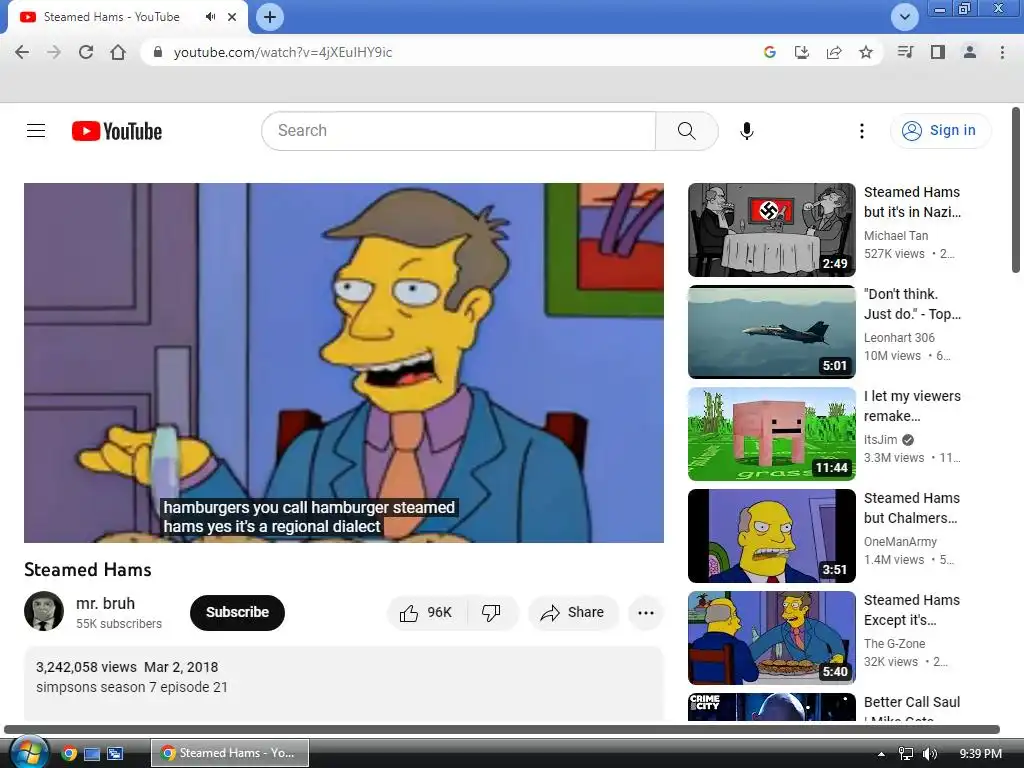The height and width of the screenshot is (768, 1024).
Task: Open Steamed Hams Except it's thumbnail
Action: tap(771, 637)
